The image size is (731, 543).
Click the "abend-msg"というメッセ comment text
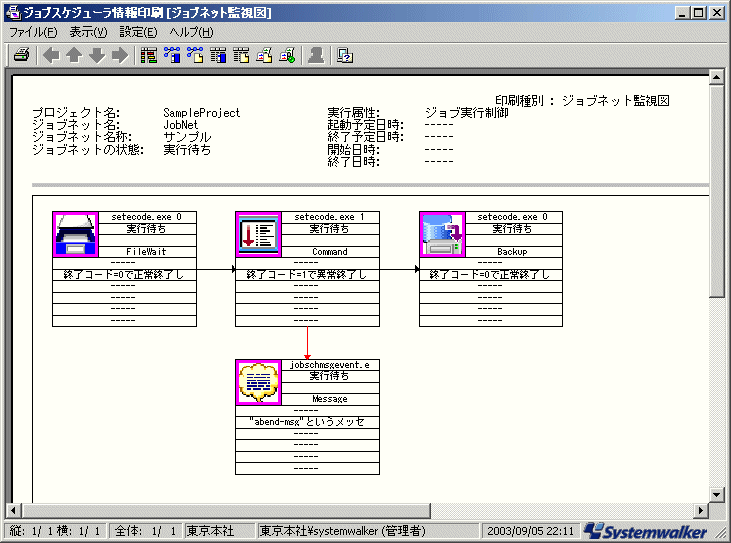[x=306, y=422]
